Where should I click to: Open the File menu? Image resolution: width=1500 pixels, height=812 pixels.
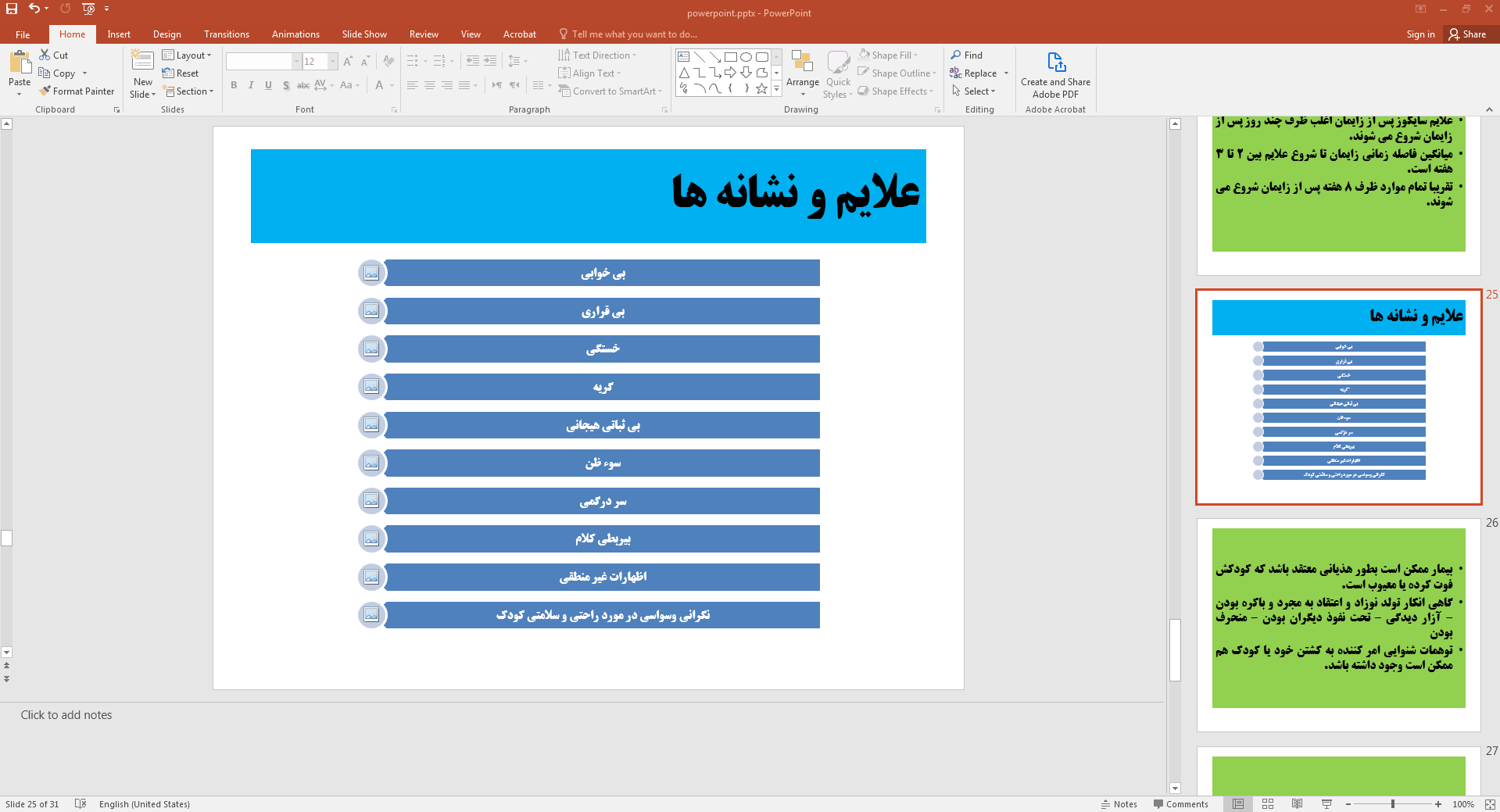(x=23, y=34)
